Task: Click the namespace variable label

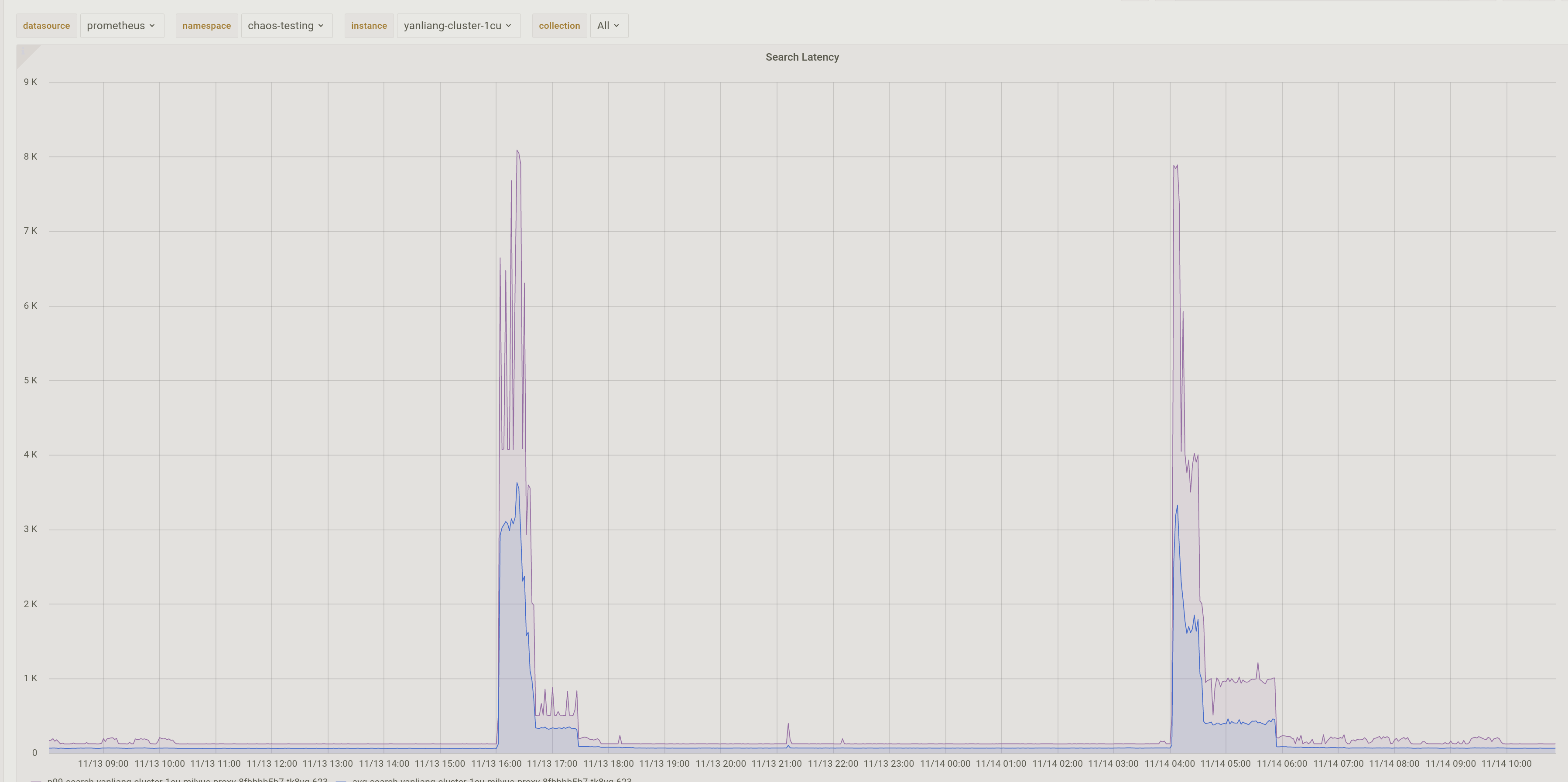Action: [x=207, y=26]
